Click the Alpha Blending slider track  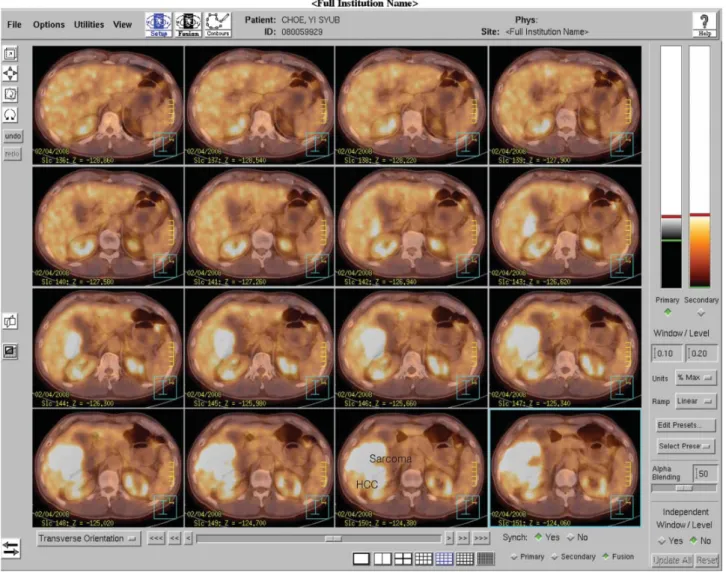point(684,488)
